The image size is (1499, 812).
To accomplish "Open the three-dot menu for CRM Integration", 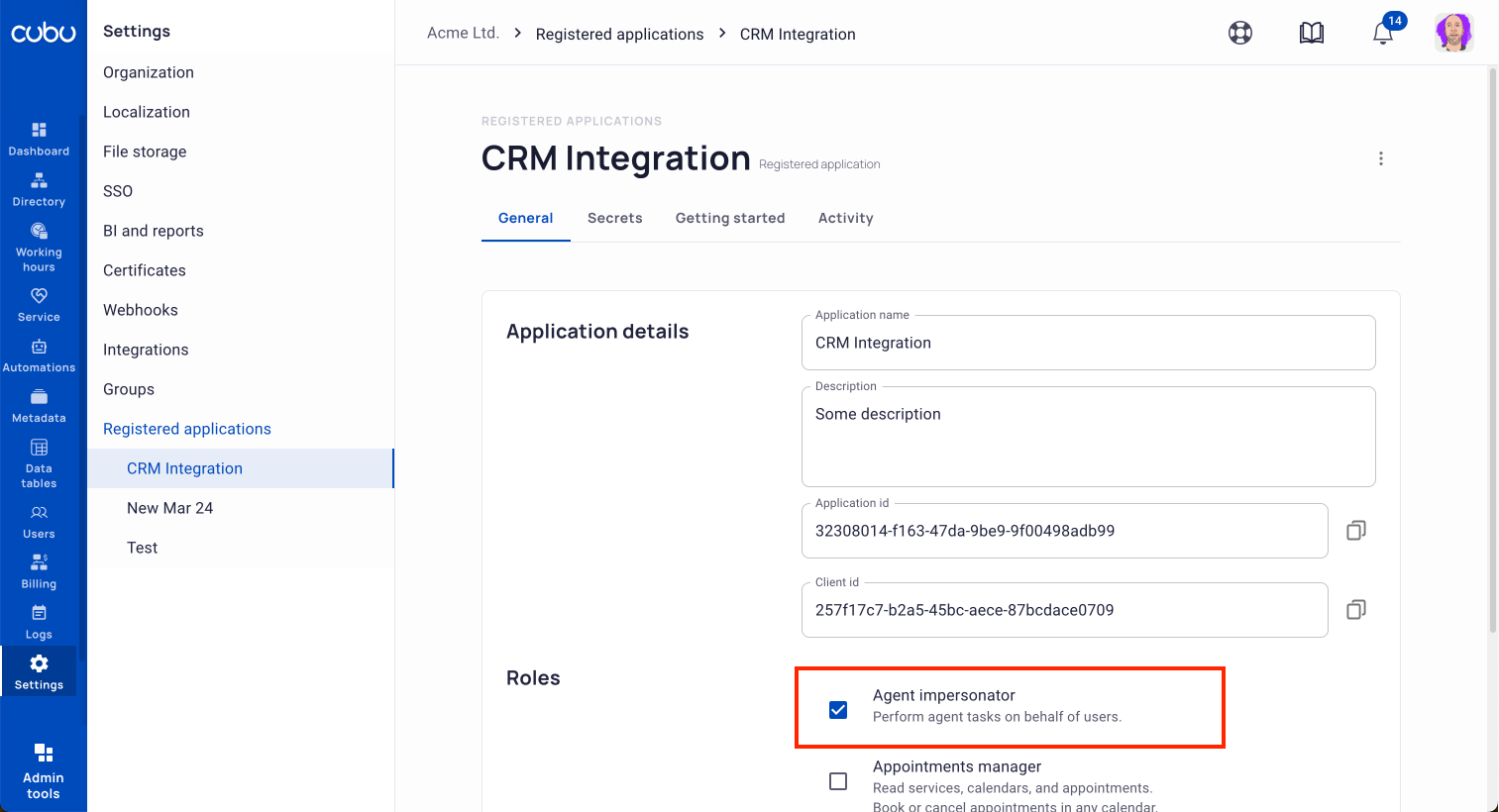I will [x=1380, y=158].
